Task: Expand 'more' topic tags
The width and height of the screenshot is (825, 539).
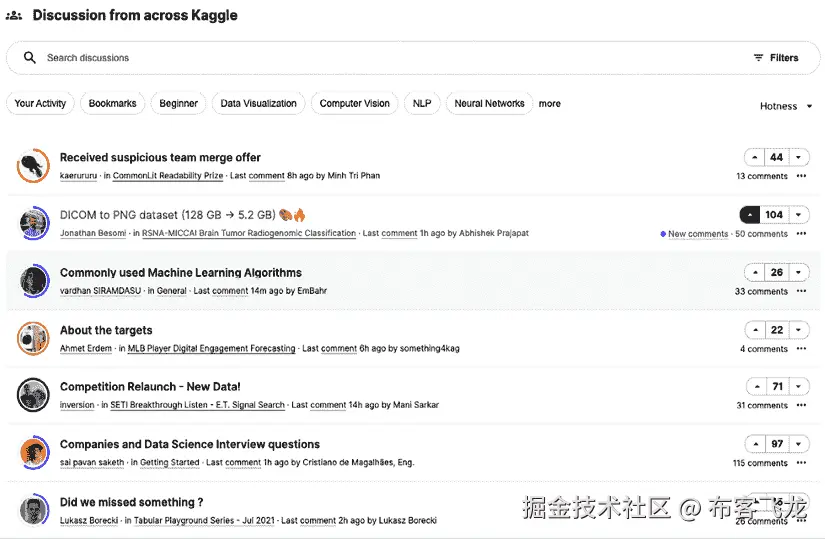Action: [x=550, y=104]
